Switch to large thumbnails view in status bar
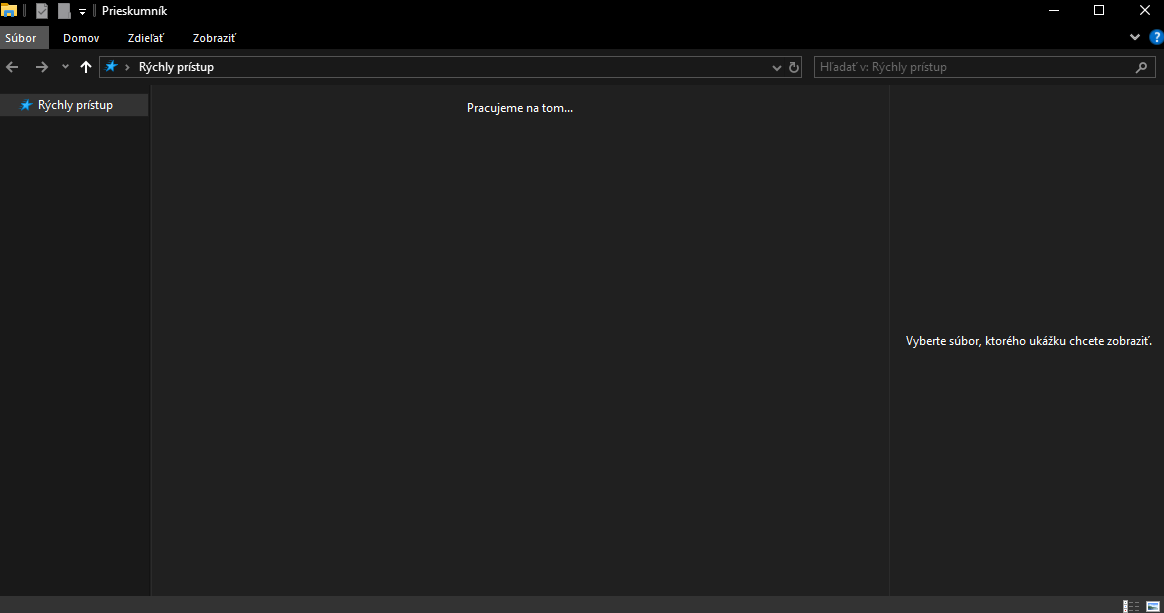This screenshot has width=1164, height=613. [x=1153, y=606]
